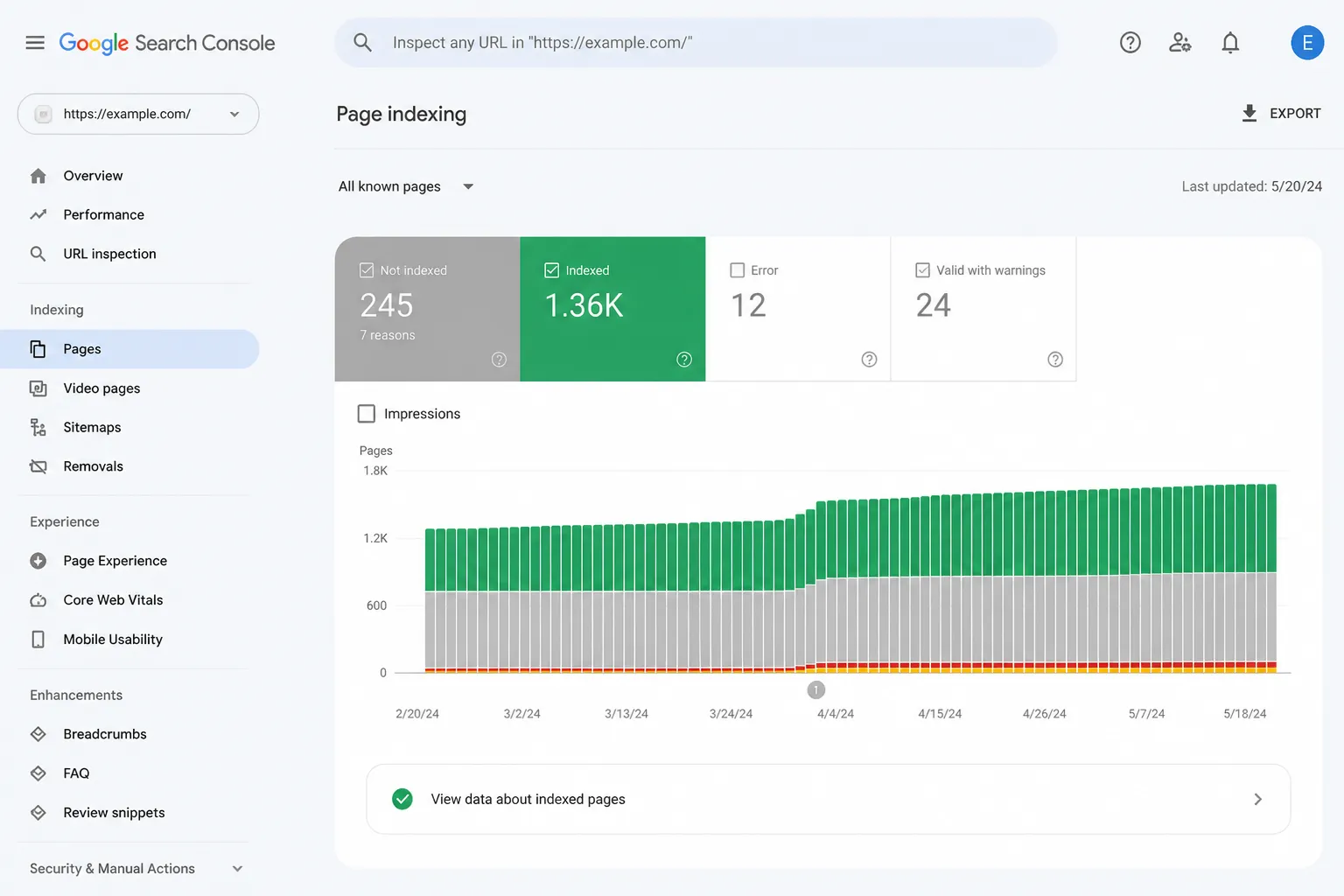The height and width of the screenshot is (896, 1344).
Task: Click the EXPORT button
Action: point(1281,113)
